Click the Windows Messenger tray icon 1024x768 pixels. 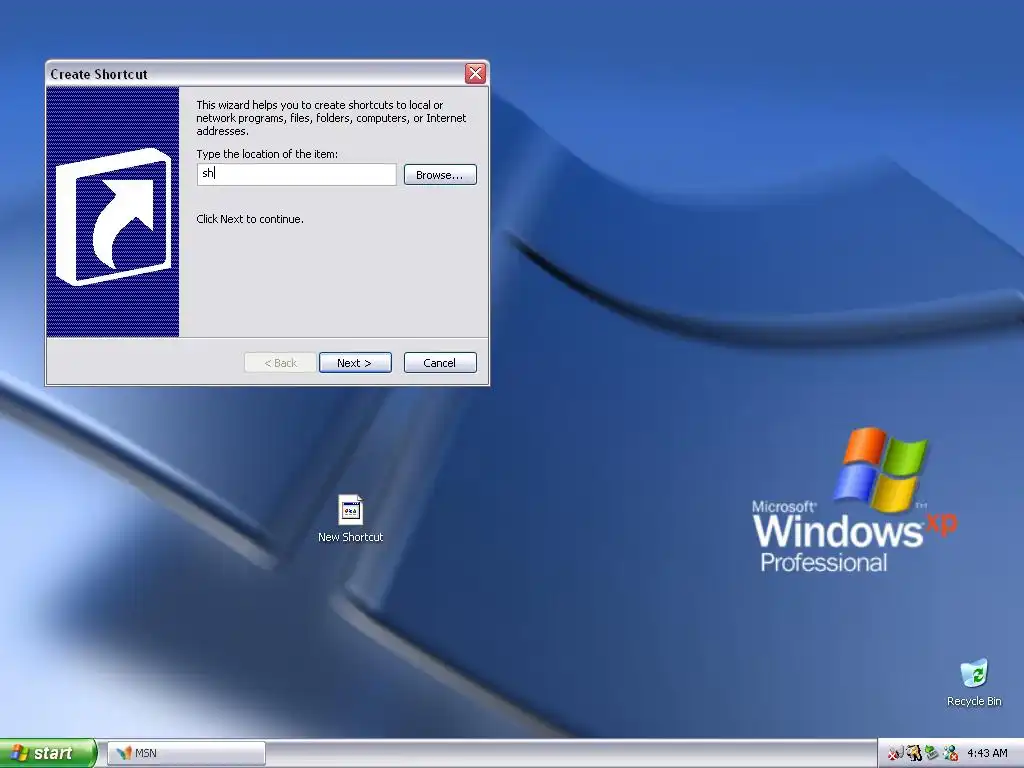951,753
